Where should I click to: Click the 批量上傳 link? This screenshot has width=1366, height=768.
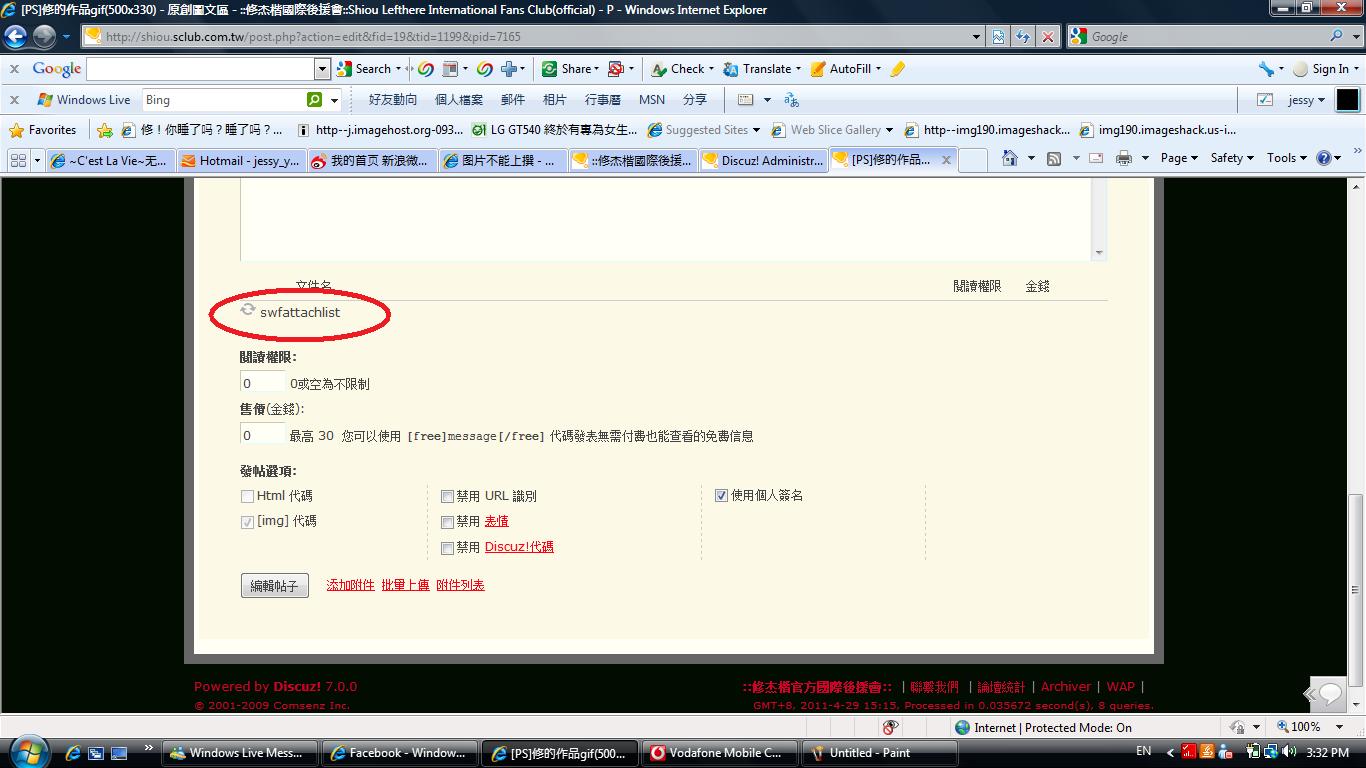click(405, 585)
